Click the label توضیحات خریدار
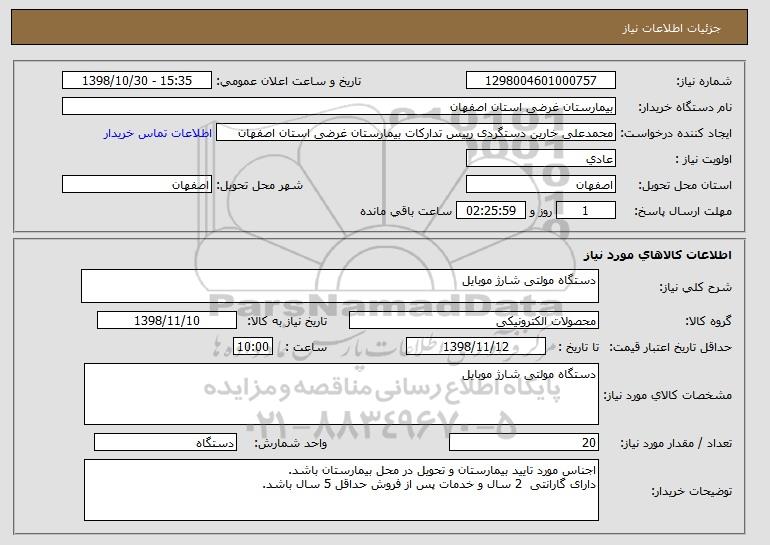The image size is (770, 545). [x=691, y=491]
